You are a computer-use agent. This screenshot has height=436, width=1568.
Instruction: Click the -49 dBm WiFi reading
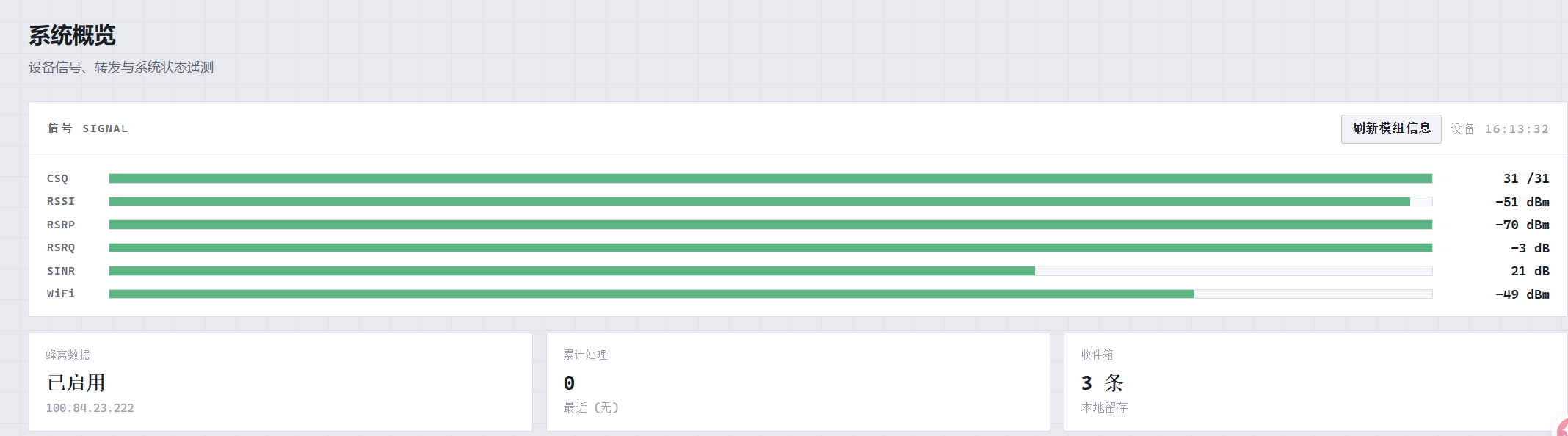[x=1522, y=294]
